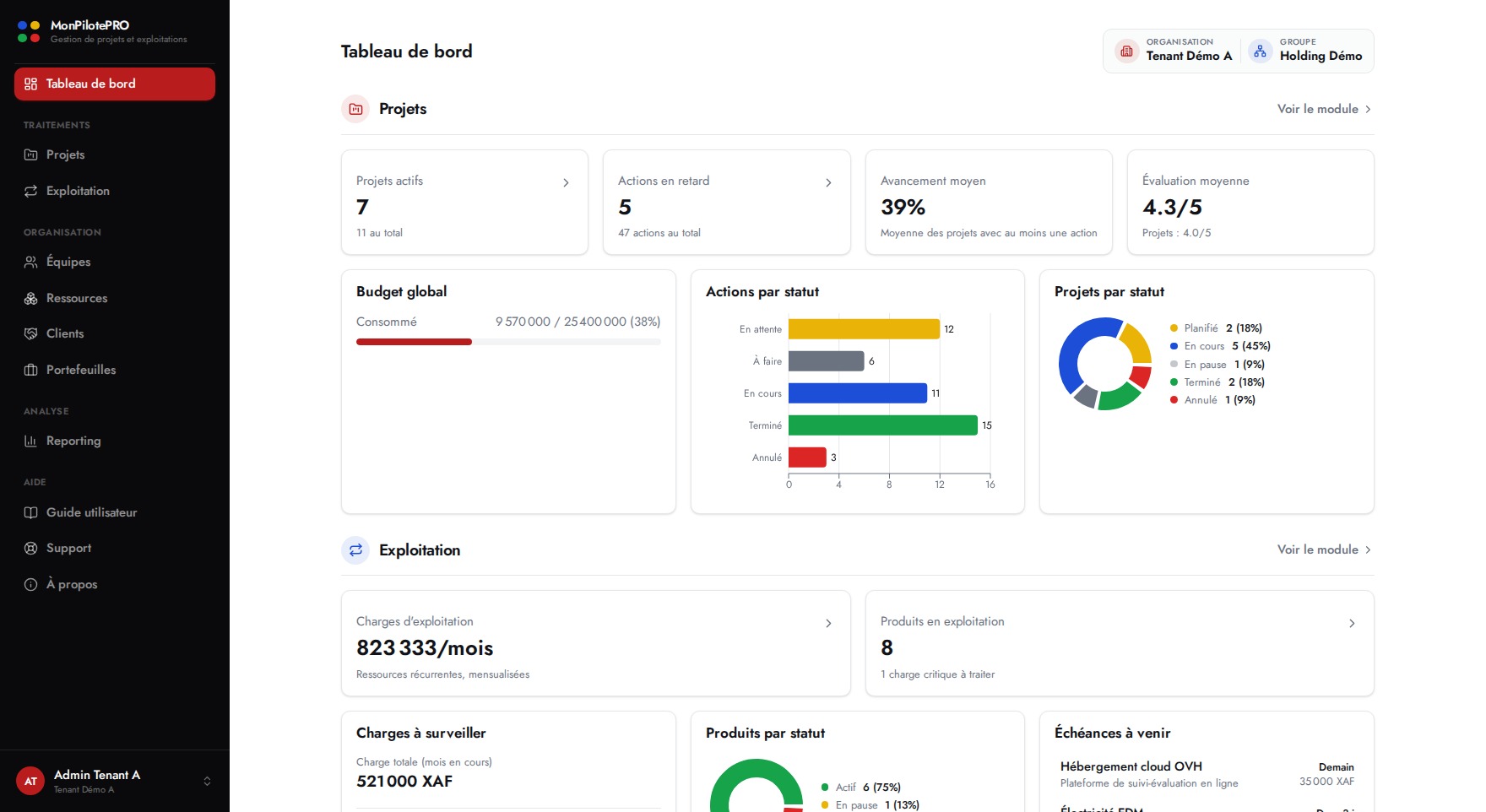Viewport: 1486px width, 812px height.
Task: Click the 9 570 000 / 25 400 000 (38%) text
Action: pyautogui.click(x=578, y=322)
